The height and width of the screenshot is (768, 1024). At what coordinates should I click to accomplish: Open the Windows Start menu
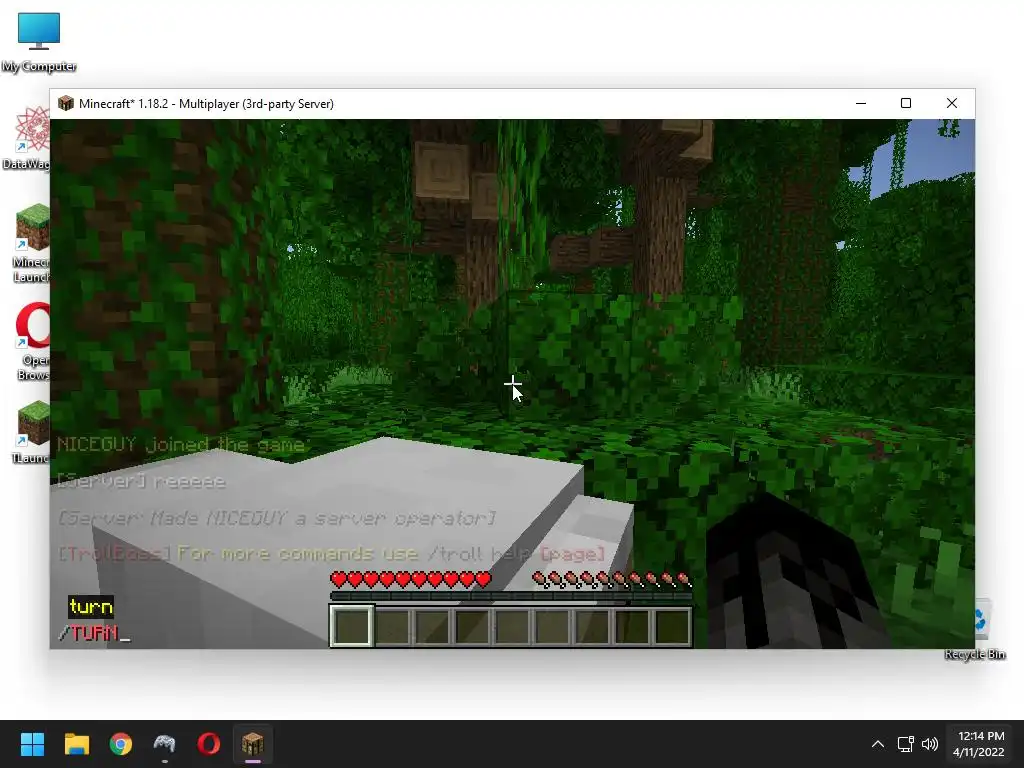tap(32, 744)
